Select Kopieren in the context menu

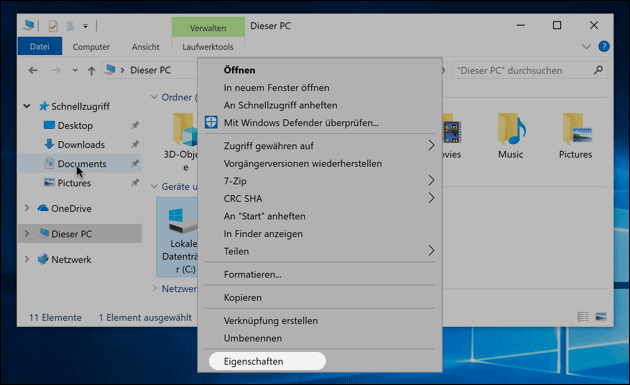(243, 298)
